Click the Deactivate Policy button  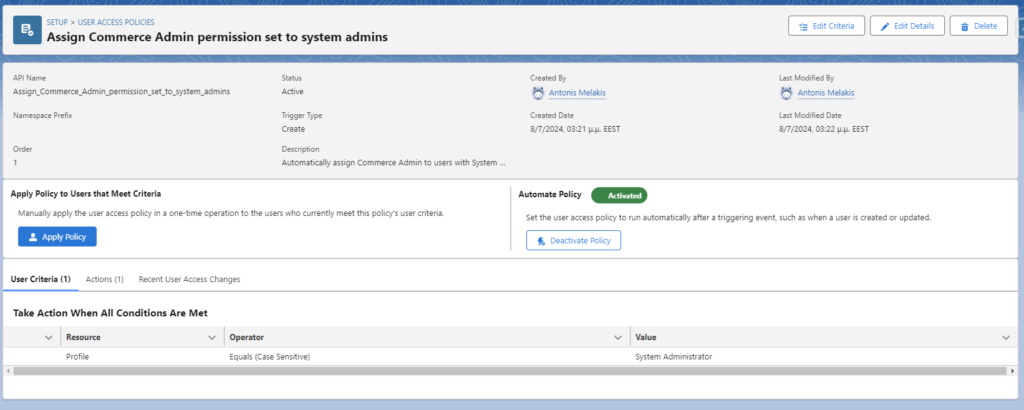(573, 240)
